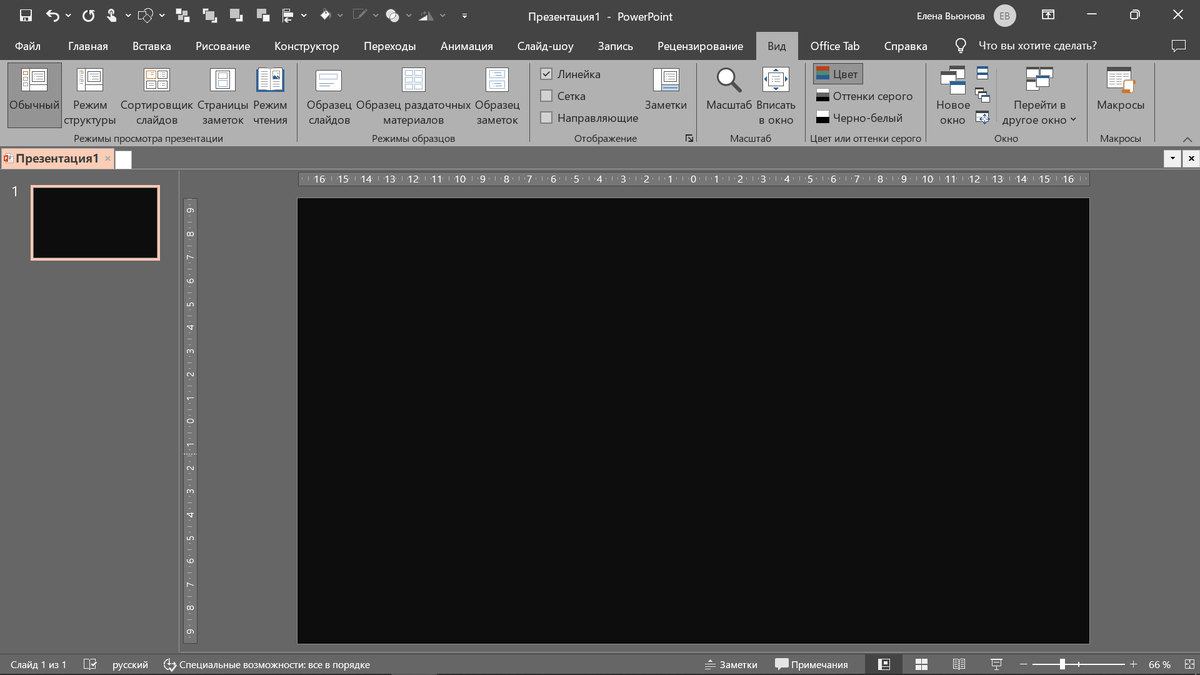The image size is (1200, 675).
Task: Expand shapes dropdown arrow in quick access
Action: (161, 16)
